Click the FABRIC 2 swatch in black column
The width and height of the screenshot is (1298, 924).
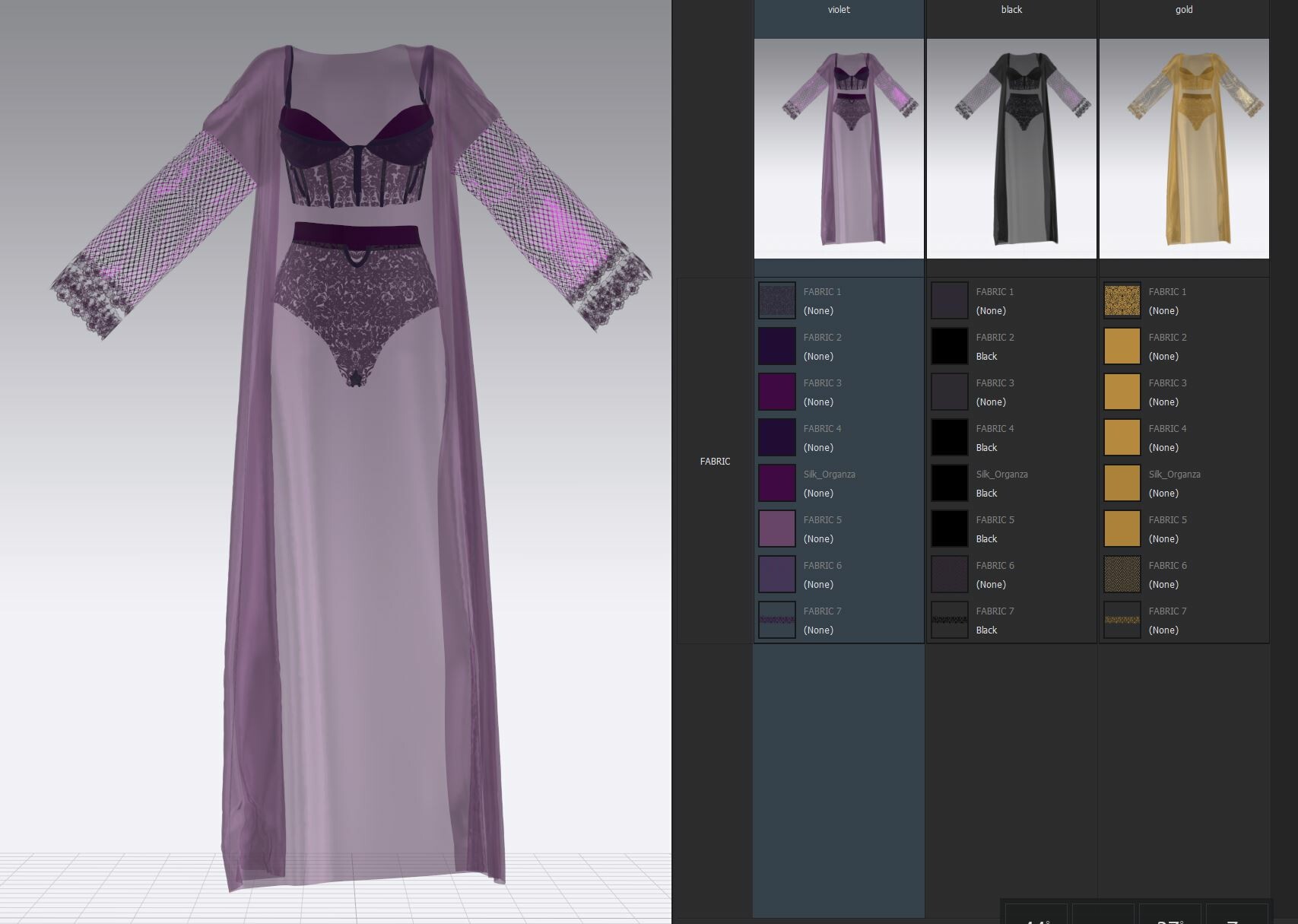tap(950, 346)
